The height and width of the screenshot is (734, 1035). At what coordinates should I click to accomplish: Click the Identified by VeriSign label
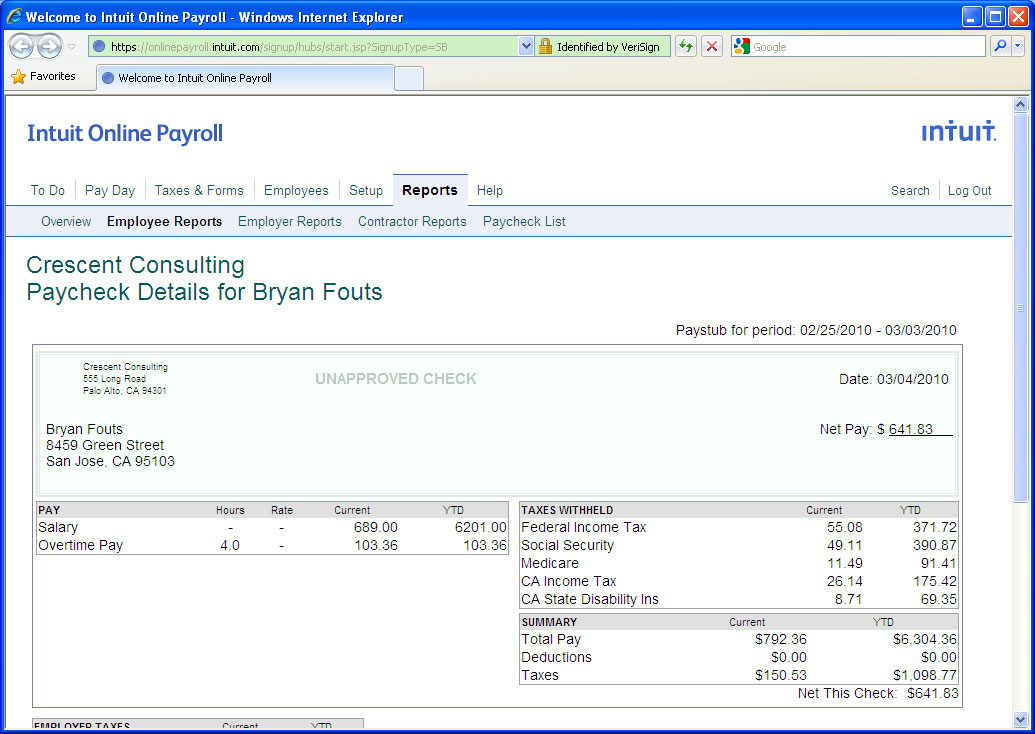click(608, 47)
